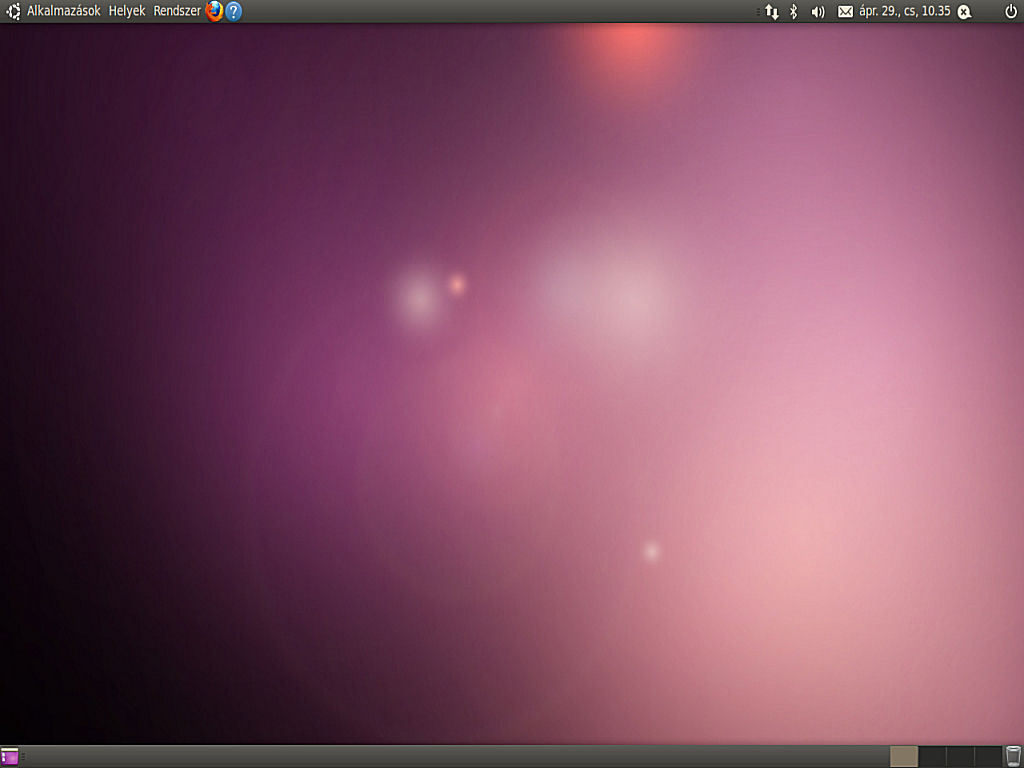The image size is (1024, 768).
Task: Open the messaging envelope indicator menu
Action: [847, 11]
